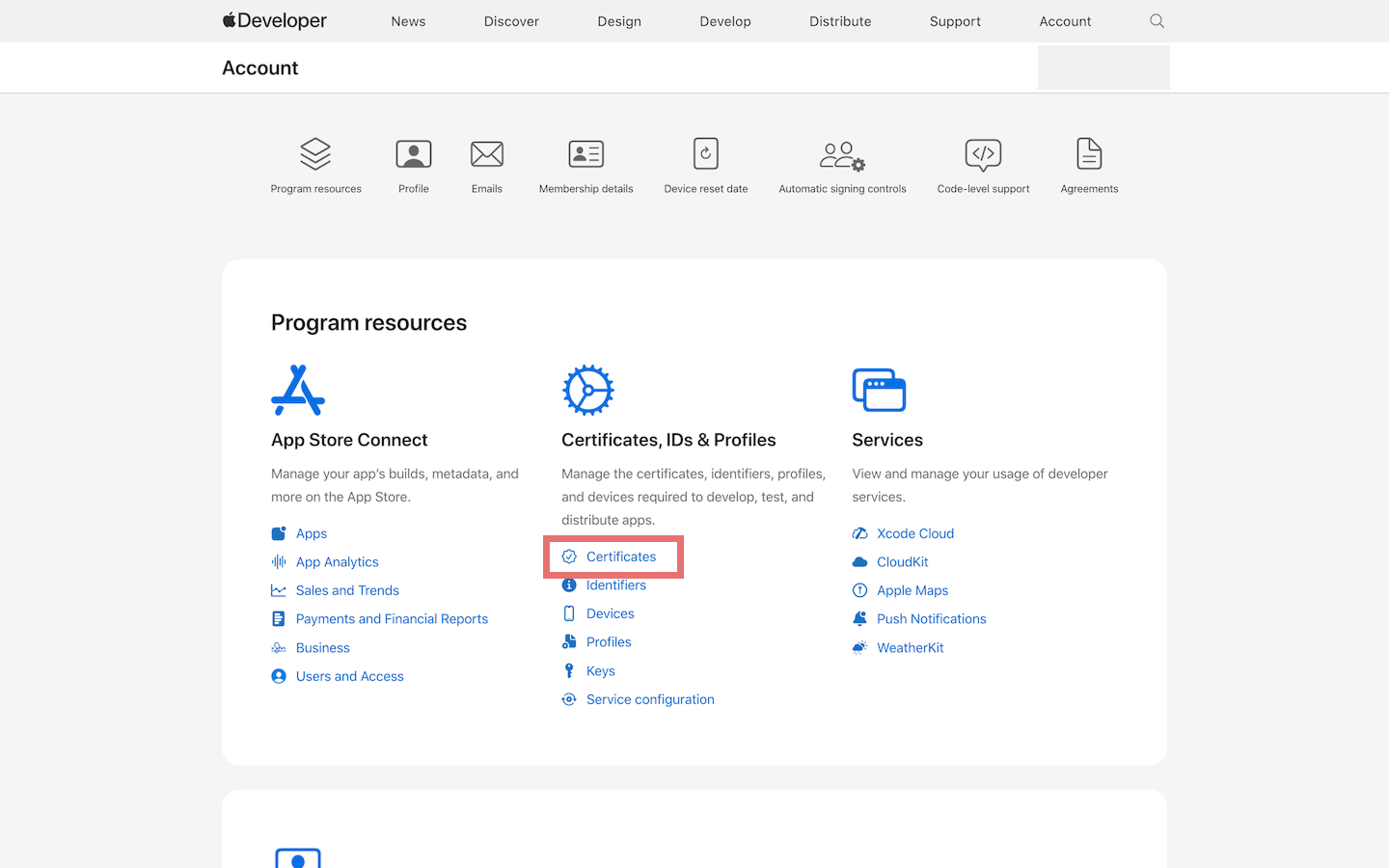The width and height of the screenshot is (1389, 868).
Task: Open the Service configuration link
Action: click(x=650, y=699)
